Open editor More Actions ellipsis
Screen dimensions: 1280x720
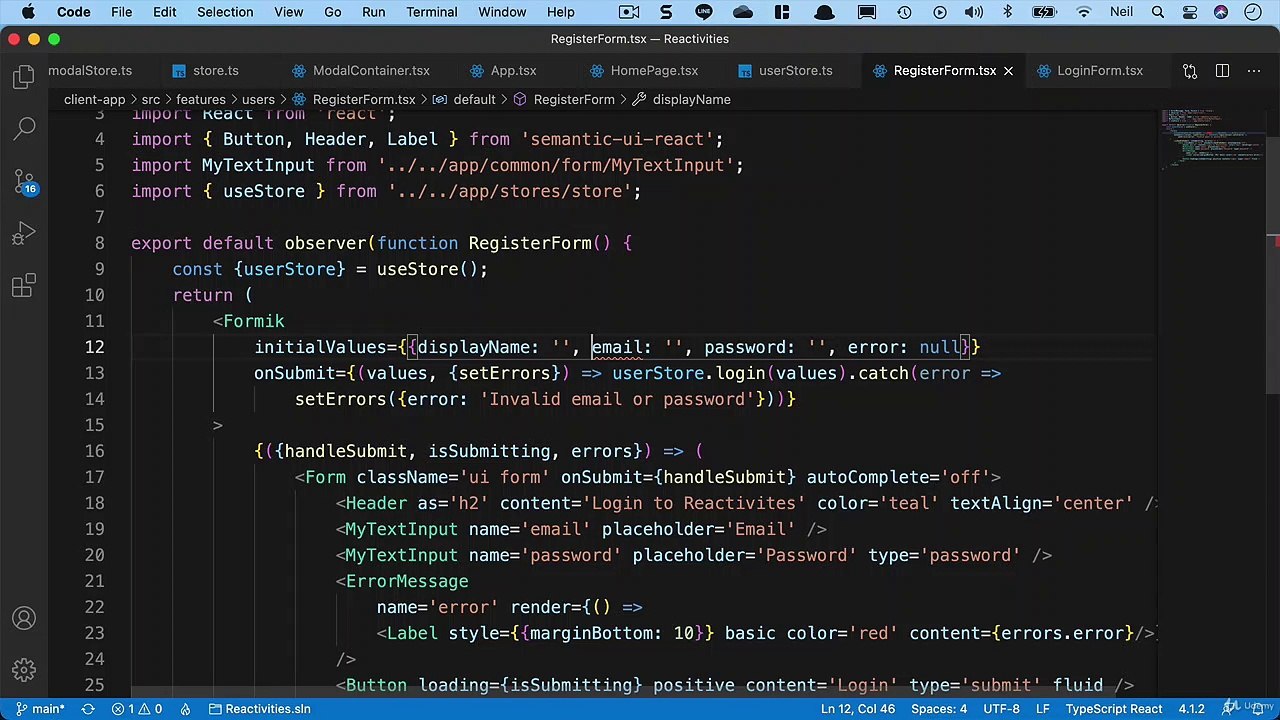[1254, 71]
